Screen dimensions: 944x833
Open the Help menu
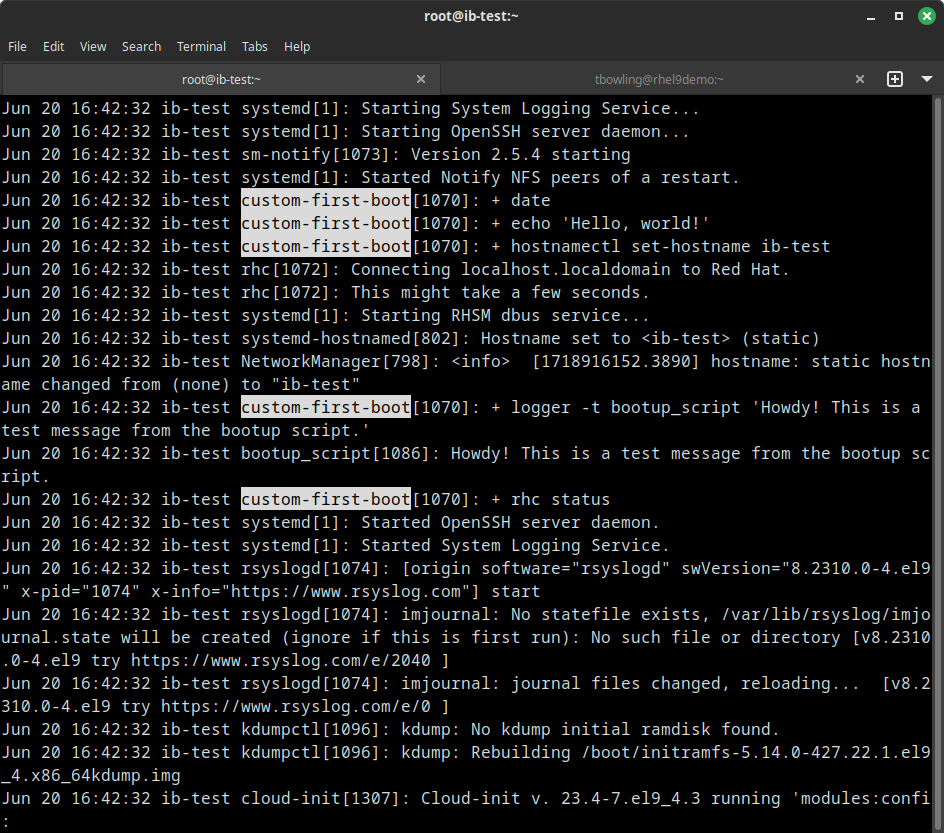point(297,46)
